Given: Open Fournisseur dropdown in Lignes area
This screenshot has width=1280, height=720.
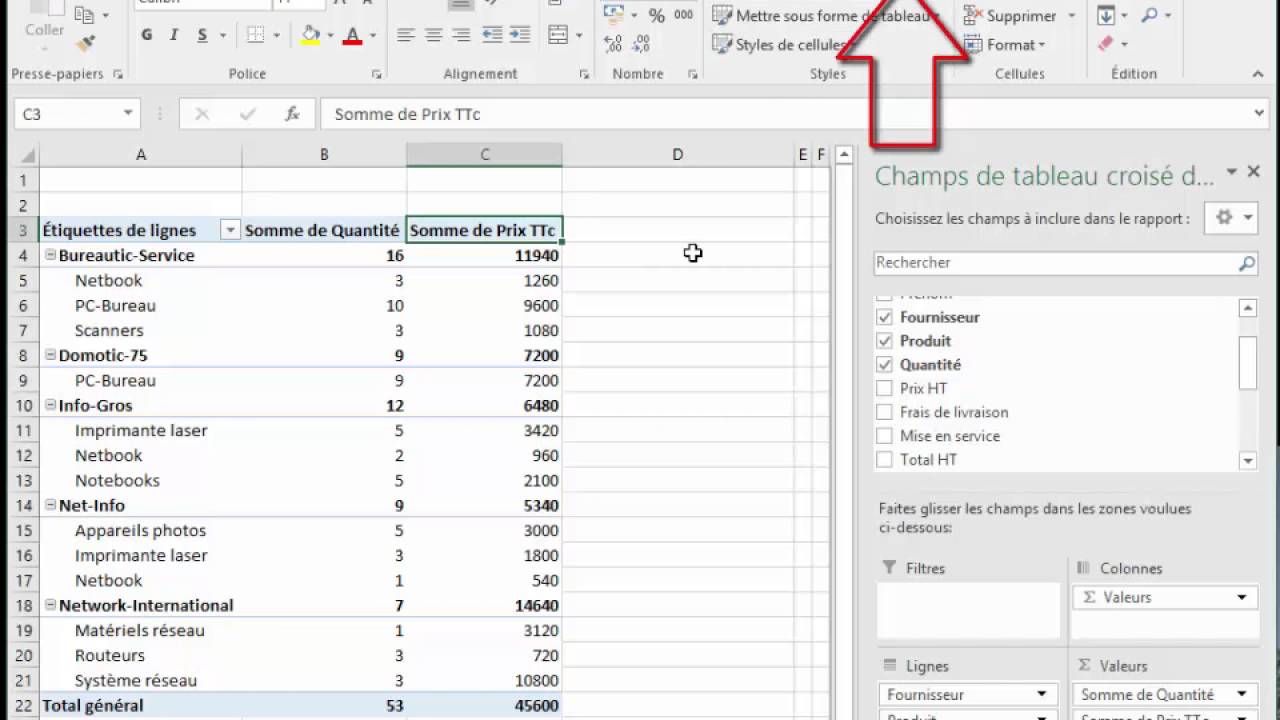Looking at the screenshot, I should click(x=1041, y=694).
